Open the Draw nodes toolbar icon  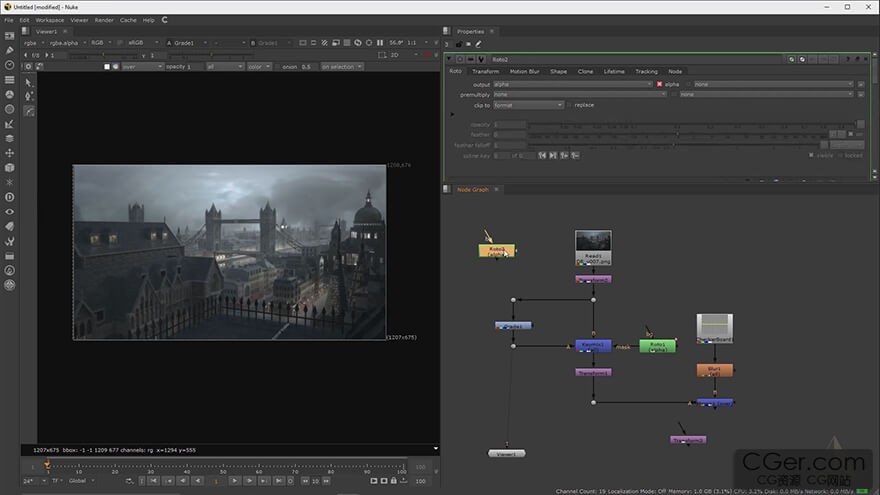pyautogui.click(x=10, y=51)
